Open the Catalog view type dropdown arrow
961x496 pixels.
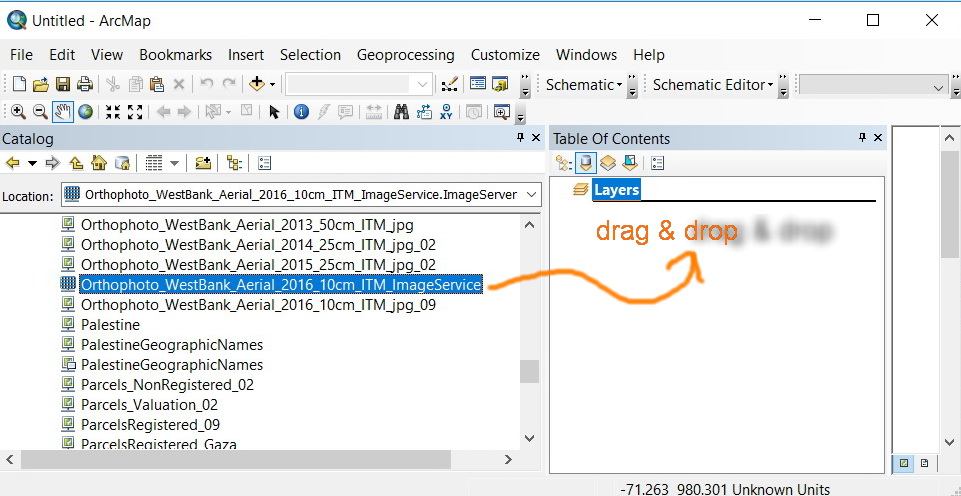174,163
